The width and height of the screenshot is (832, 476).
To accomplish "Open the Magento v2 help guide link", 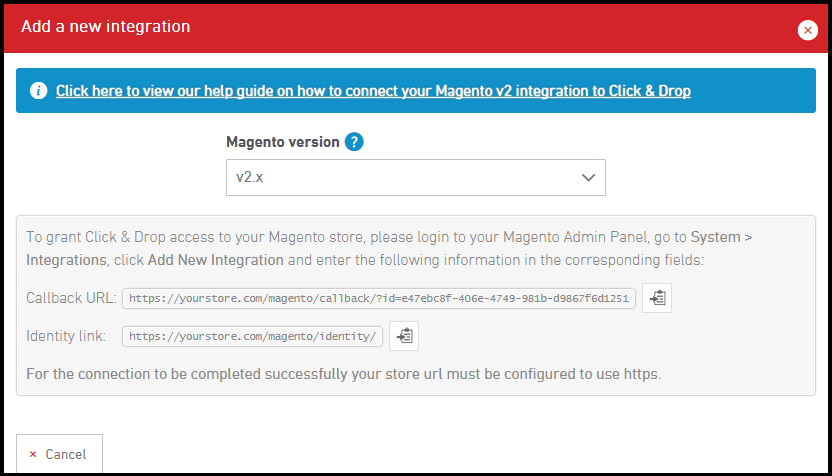I will pyautogui.click(x=373, y=91).
